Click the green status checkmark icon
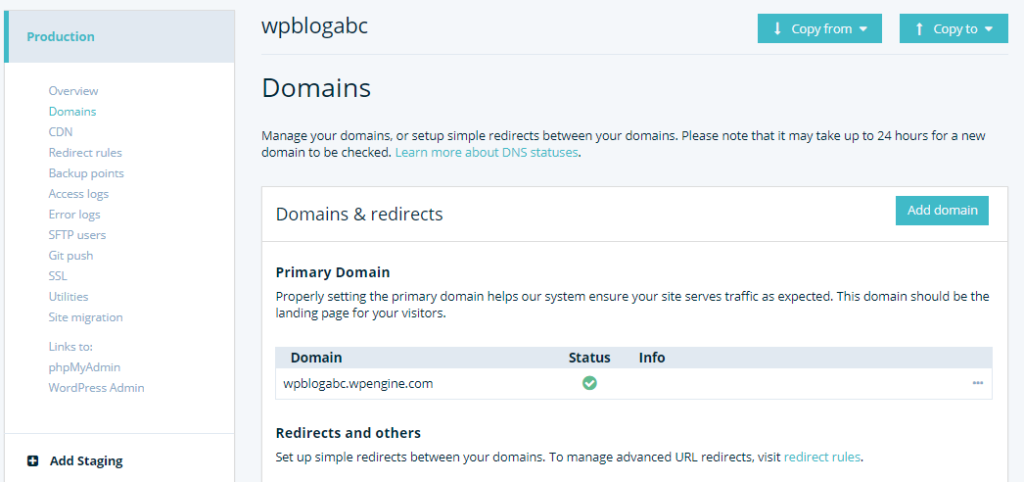The height and width of the screenshot is (482, 1024). click(589, 383)
